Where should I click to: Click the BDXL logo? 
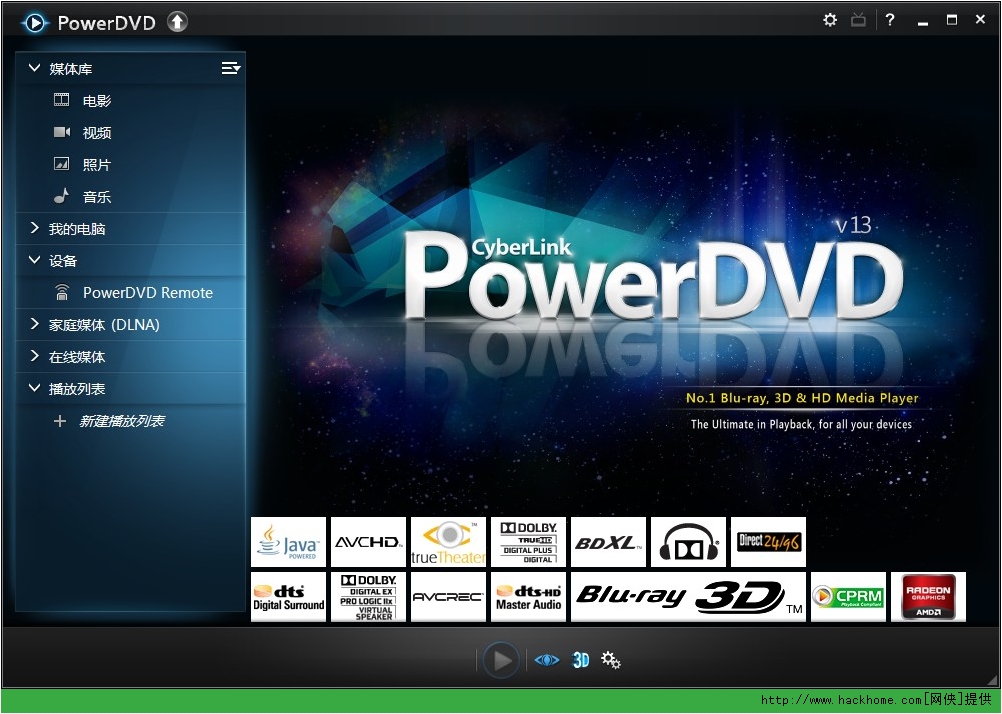(608, 542)
